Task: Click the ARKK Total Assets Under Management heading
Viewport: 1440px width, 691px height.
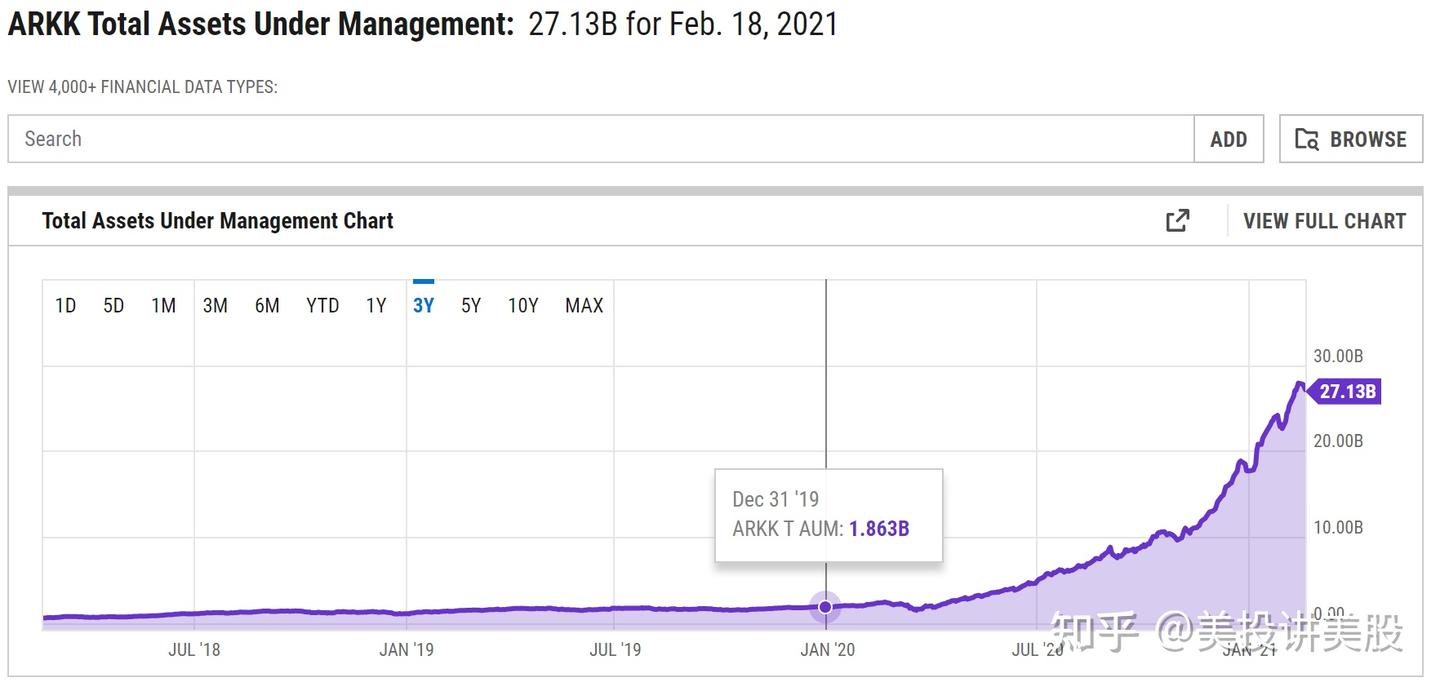Action: [261, 24]
